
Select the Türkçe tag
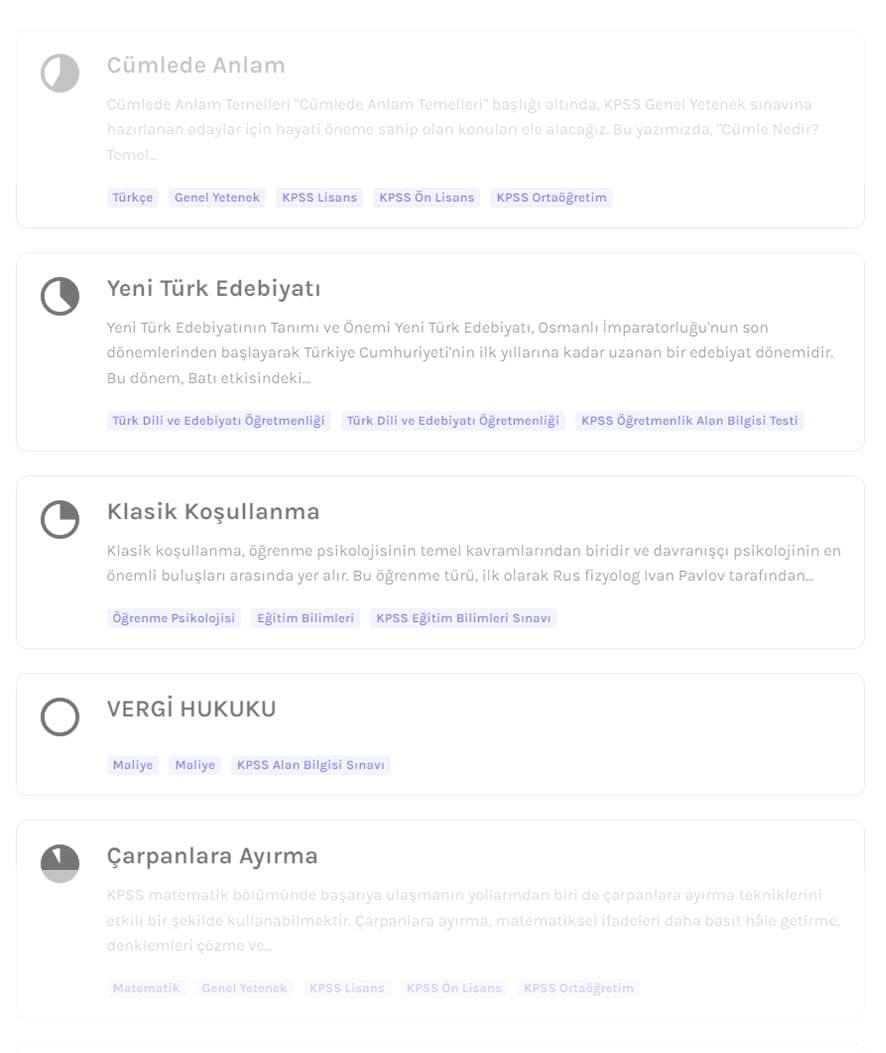point(132,197)
